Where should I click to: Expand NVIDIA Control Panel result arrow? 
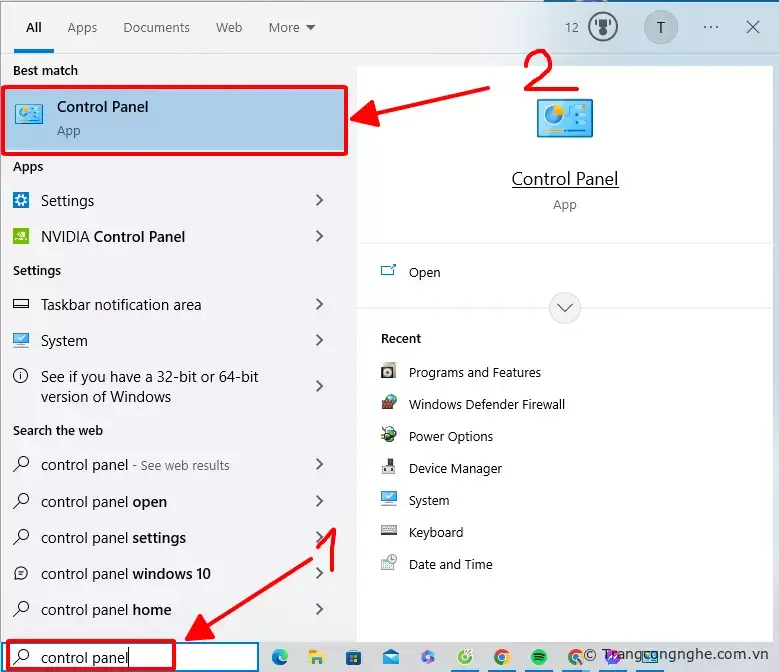click(x=319, y=237)
